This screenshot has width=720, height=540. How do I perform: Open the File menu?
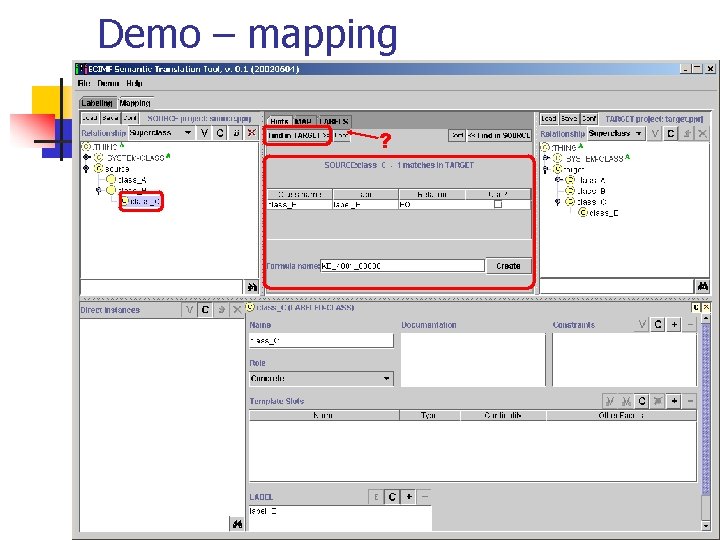point(84,83)
